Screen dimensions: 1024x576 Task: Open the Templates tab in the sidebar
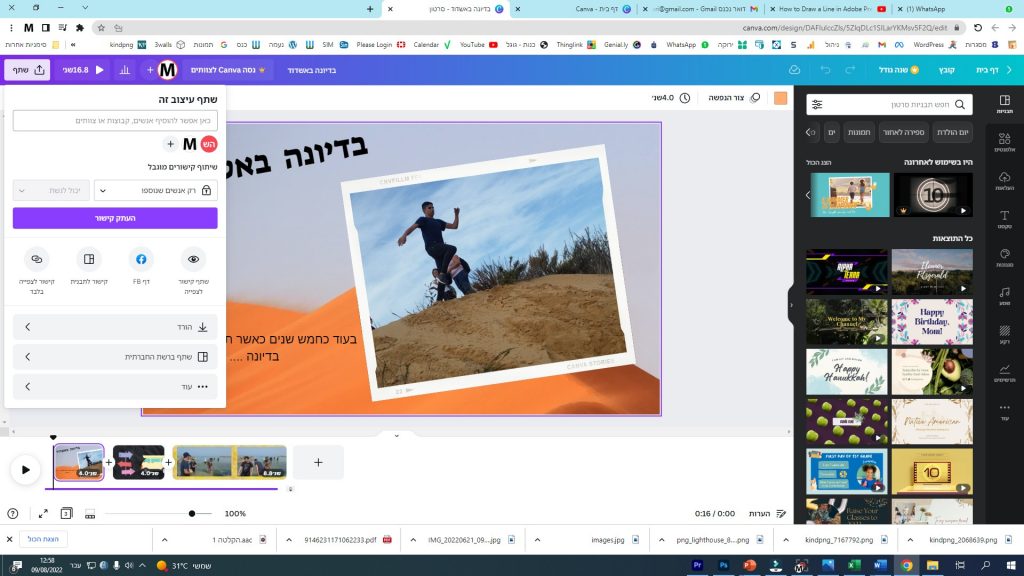pyautogui.click(x=1004, y=104)
